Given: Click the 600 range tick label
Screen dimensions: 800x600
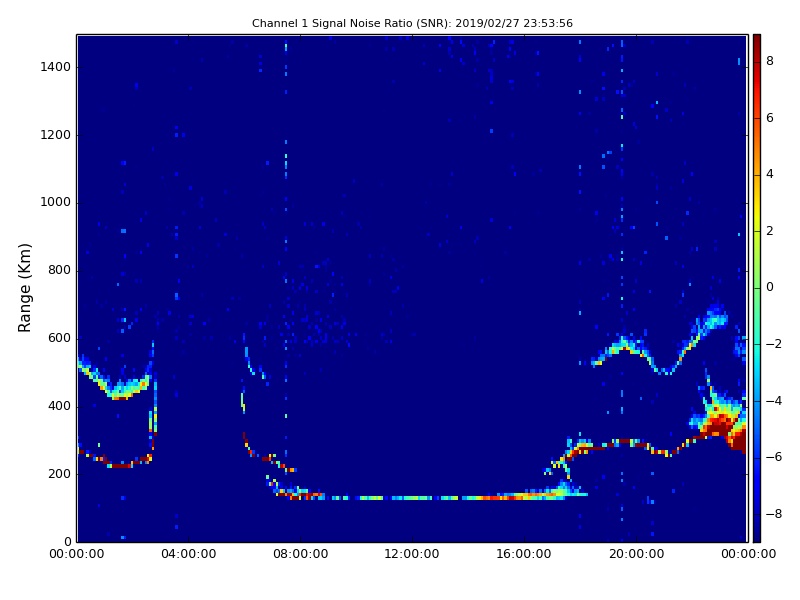Looking at the screenshot, I should pos(59,338).
